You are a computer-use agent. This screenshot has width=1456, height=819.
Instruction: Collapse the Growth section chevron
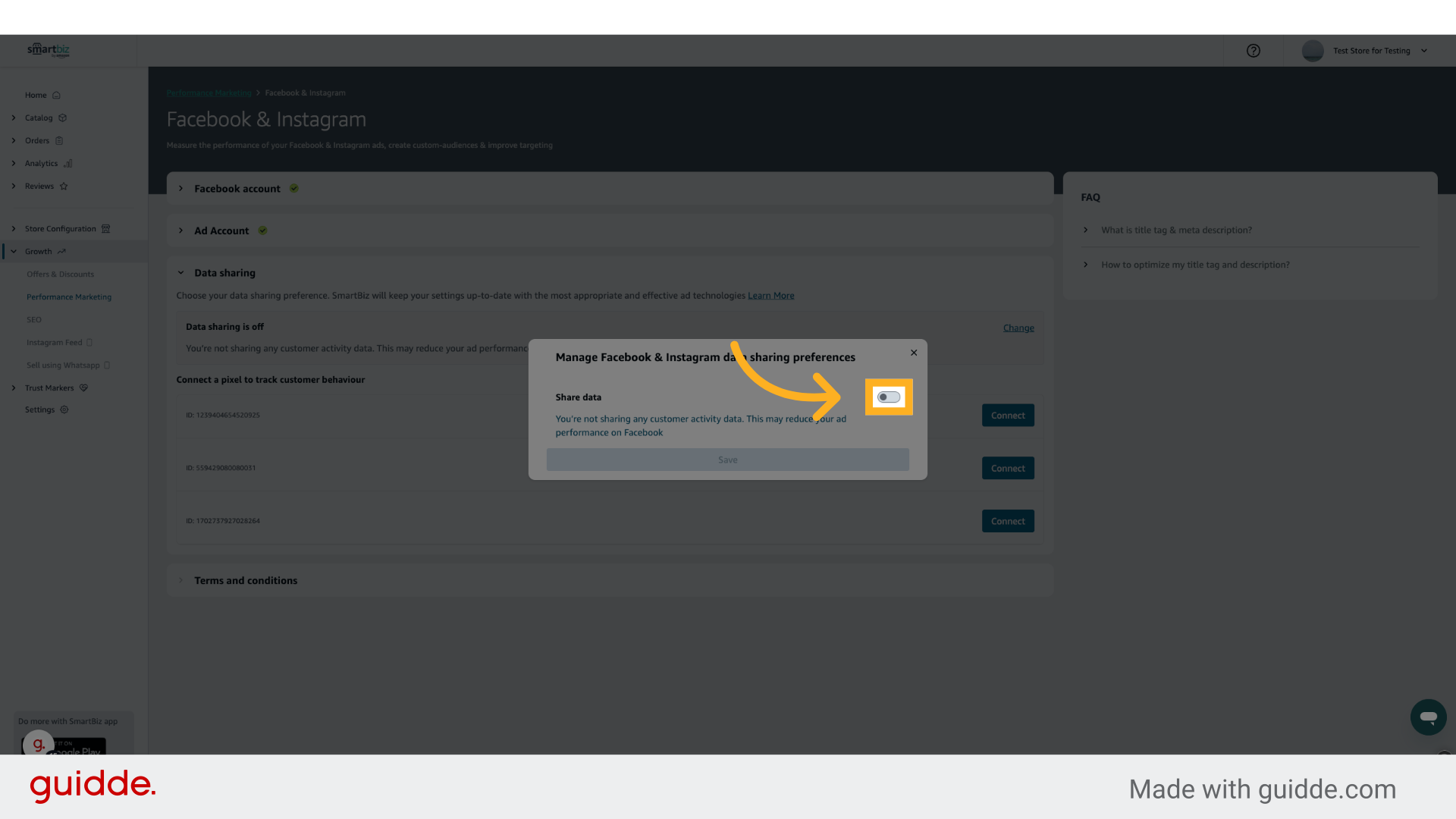click(x=14, y=252)
